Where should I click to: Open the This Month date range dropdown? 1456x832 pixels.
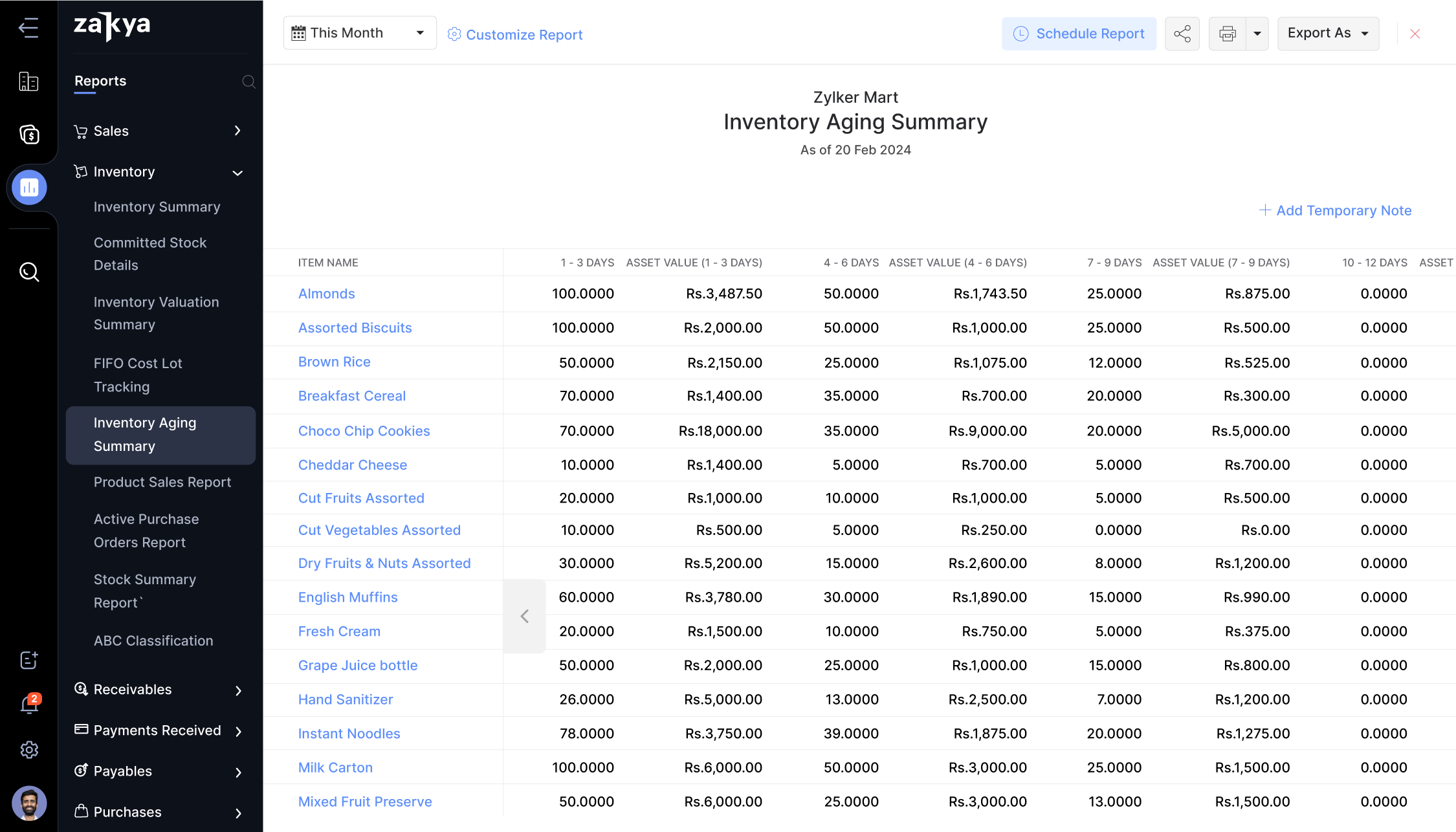point(359,32)
